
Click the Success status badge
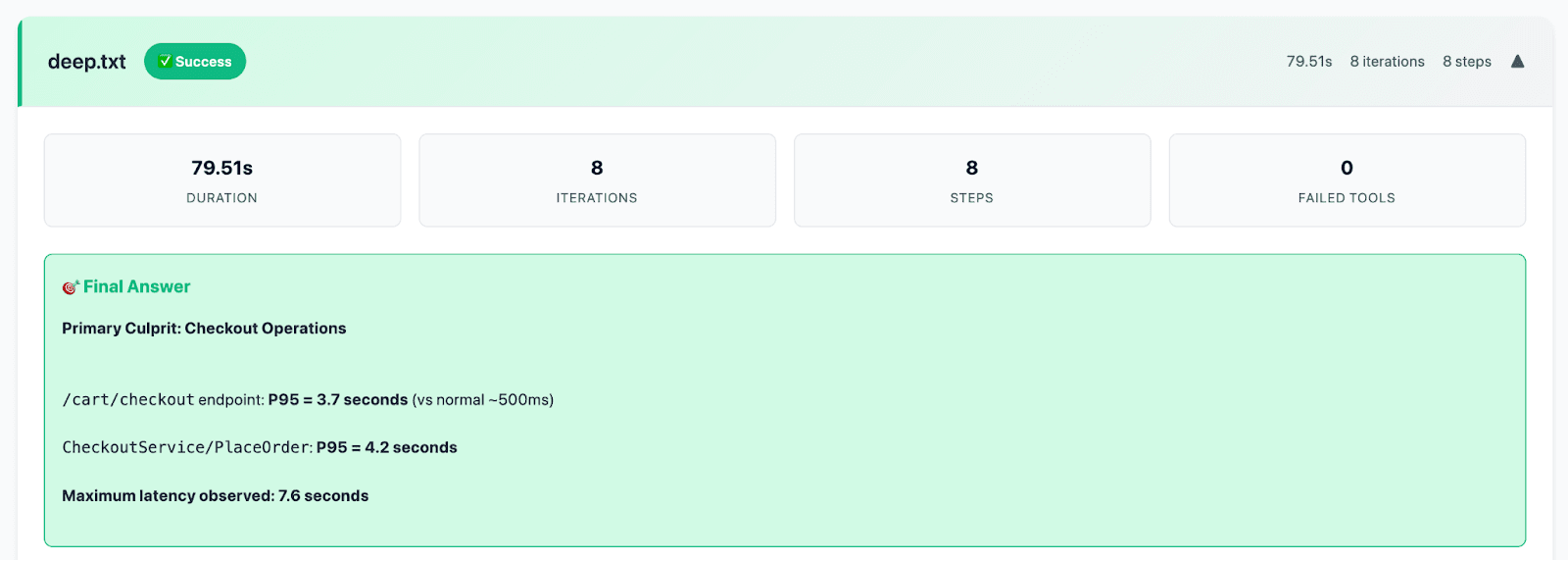pos(195,62)
